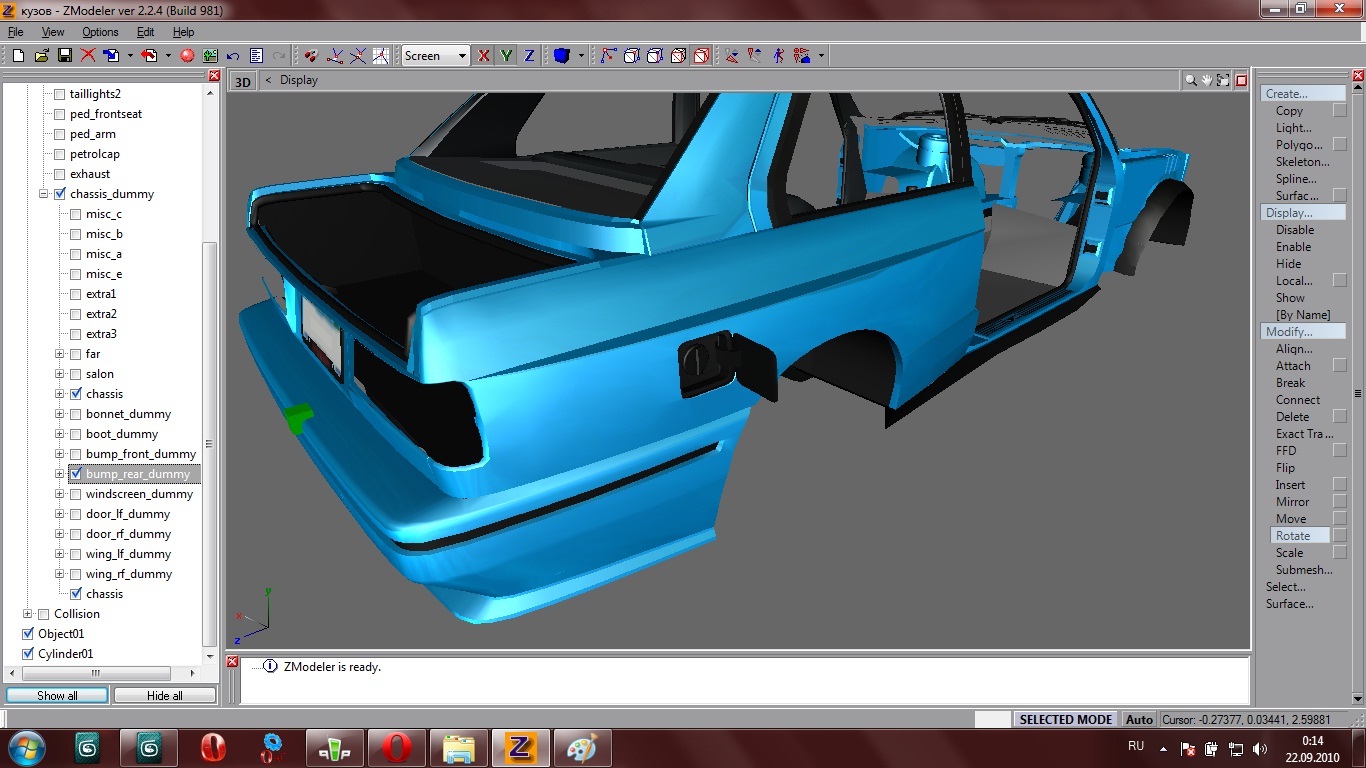Image resolution: width=1366 pixels, height=768 pixels.
Task: Uncheck the bump_rear_dummy checkbox
Action: tap(75, 474)
